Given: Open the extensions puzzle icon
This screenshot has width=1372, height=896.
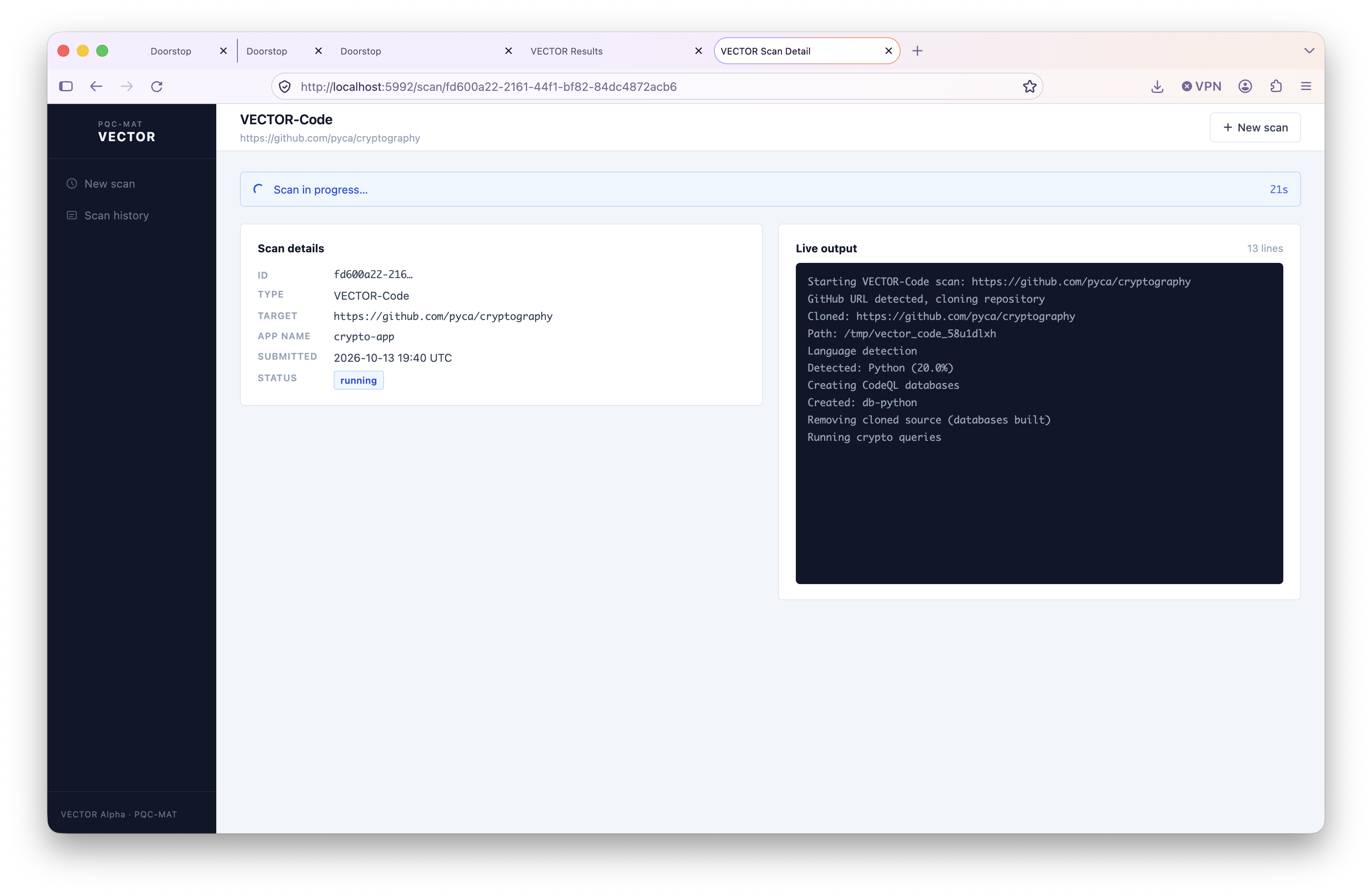Looking at the screenshot, I should point(1276,87).
